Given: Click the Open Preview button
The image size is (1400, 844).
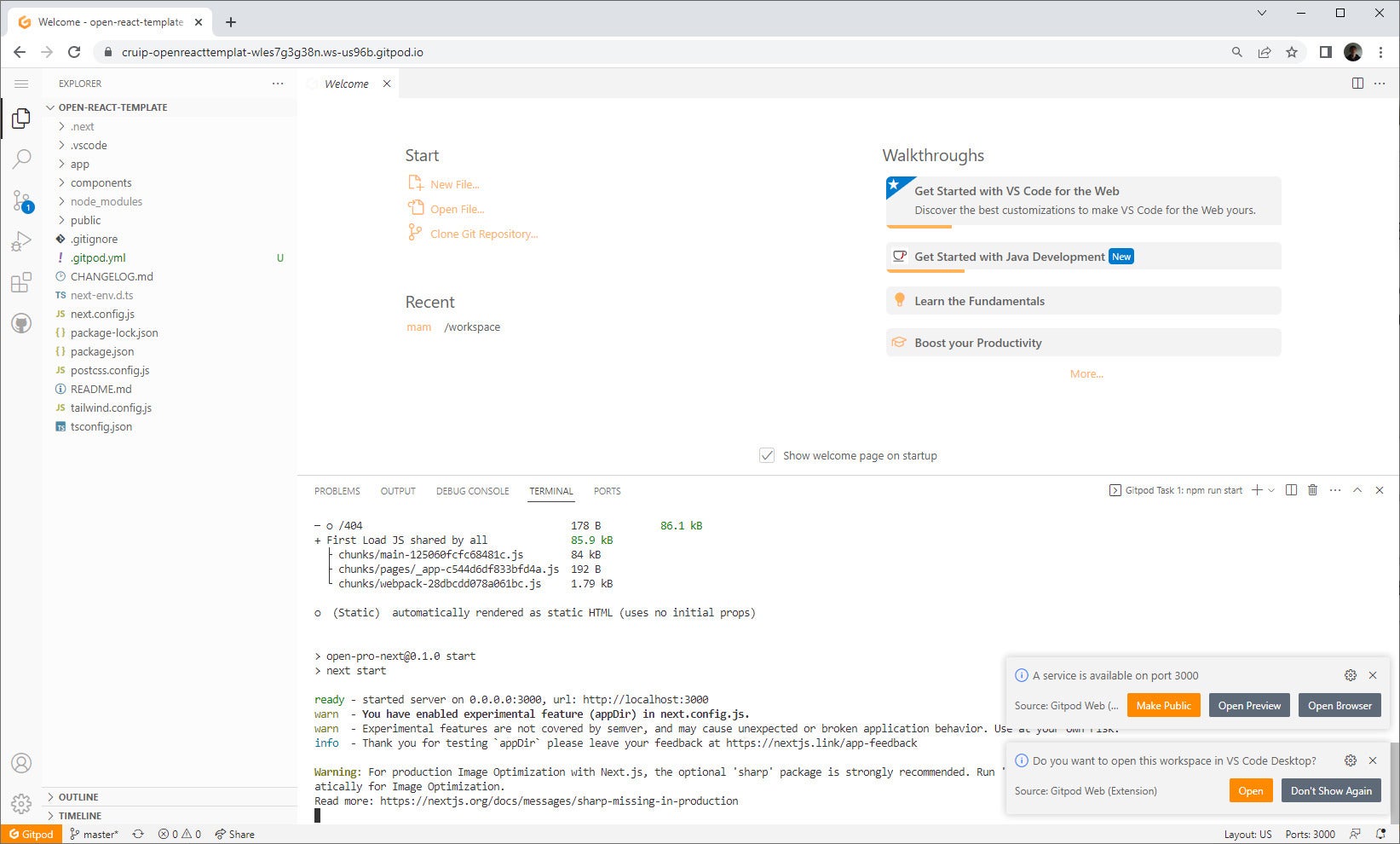Looking at the screenshot, I should point(1249,705).
